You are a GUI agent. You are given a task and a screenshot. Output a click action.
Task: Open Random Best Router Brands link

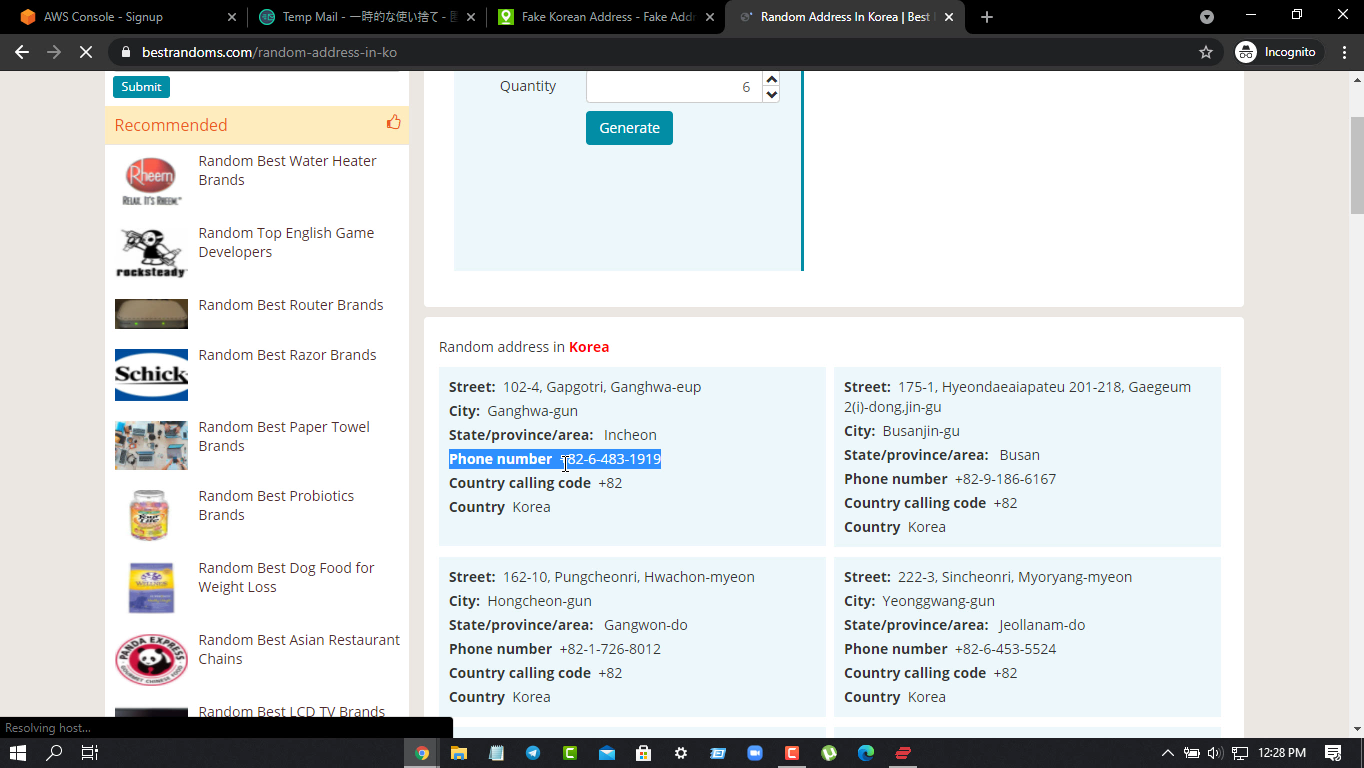point(290,305)
